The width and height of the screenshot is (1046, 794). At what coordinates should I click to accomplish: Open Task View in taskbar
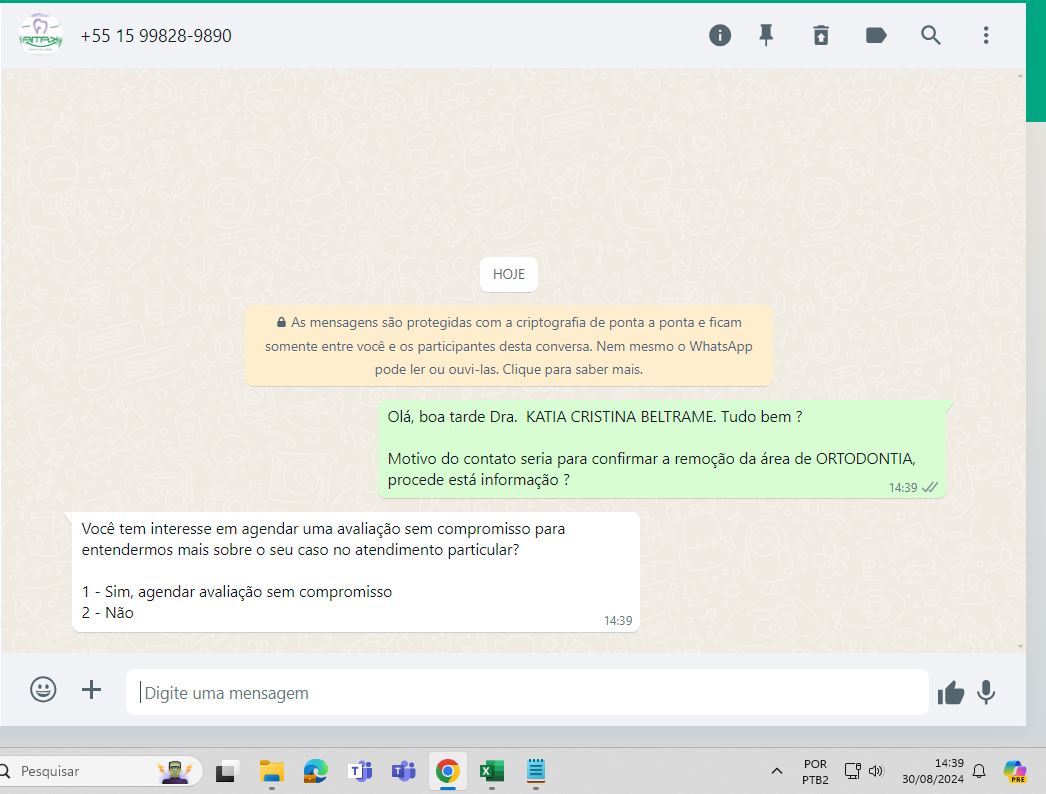pyautogui.click(x=227, y=771)
